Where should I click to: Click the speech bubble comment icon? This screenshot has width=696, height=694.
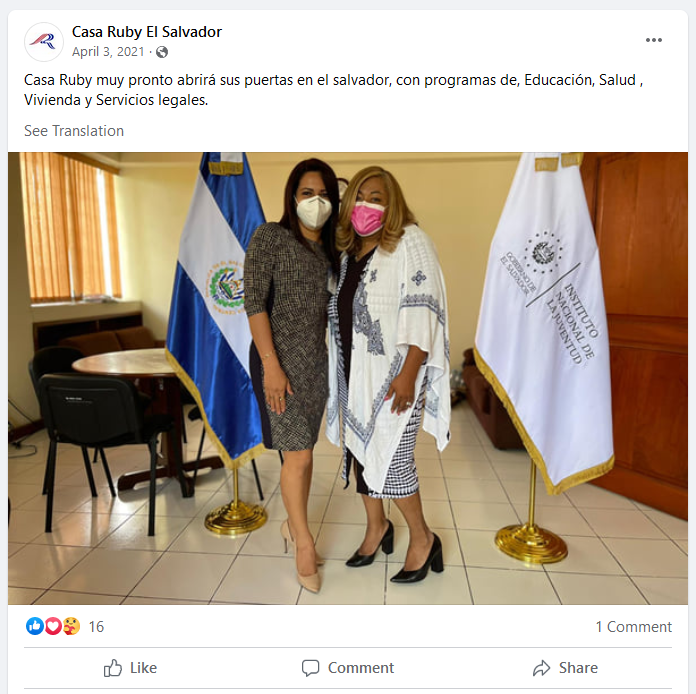coord(310,668)
